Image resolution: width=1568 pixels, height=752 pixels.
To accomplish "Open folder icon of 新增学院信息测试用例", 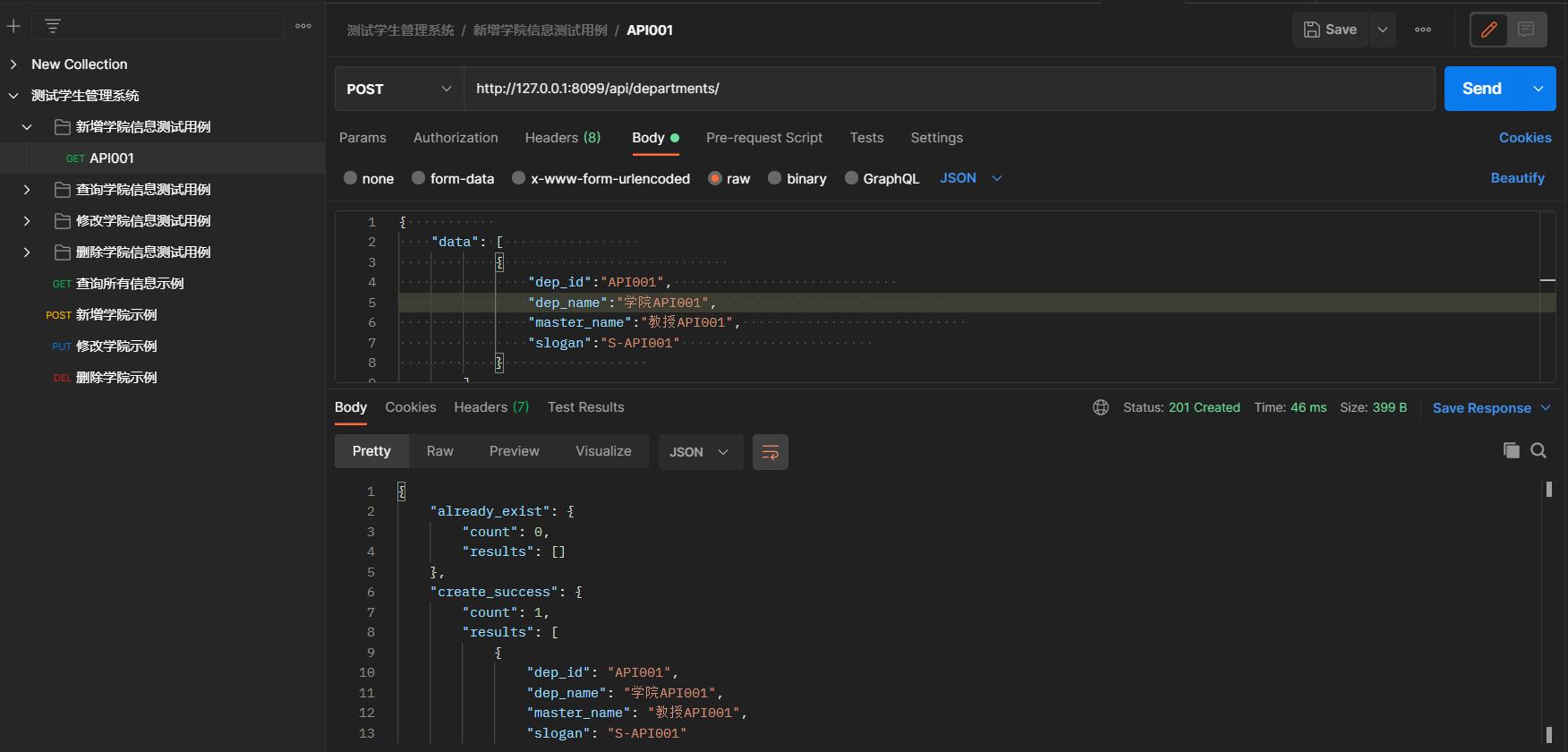I will coord(62,126).
